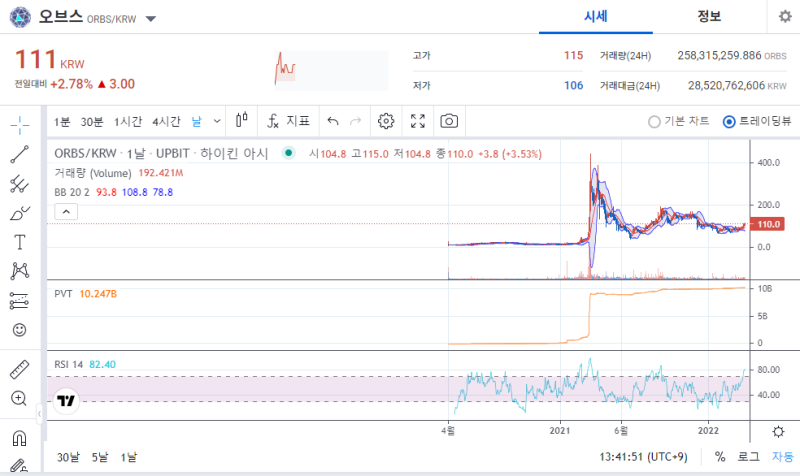
Task: Open the indicators (지표) menu
Action: 289,121
